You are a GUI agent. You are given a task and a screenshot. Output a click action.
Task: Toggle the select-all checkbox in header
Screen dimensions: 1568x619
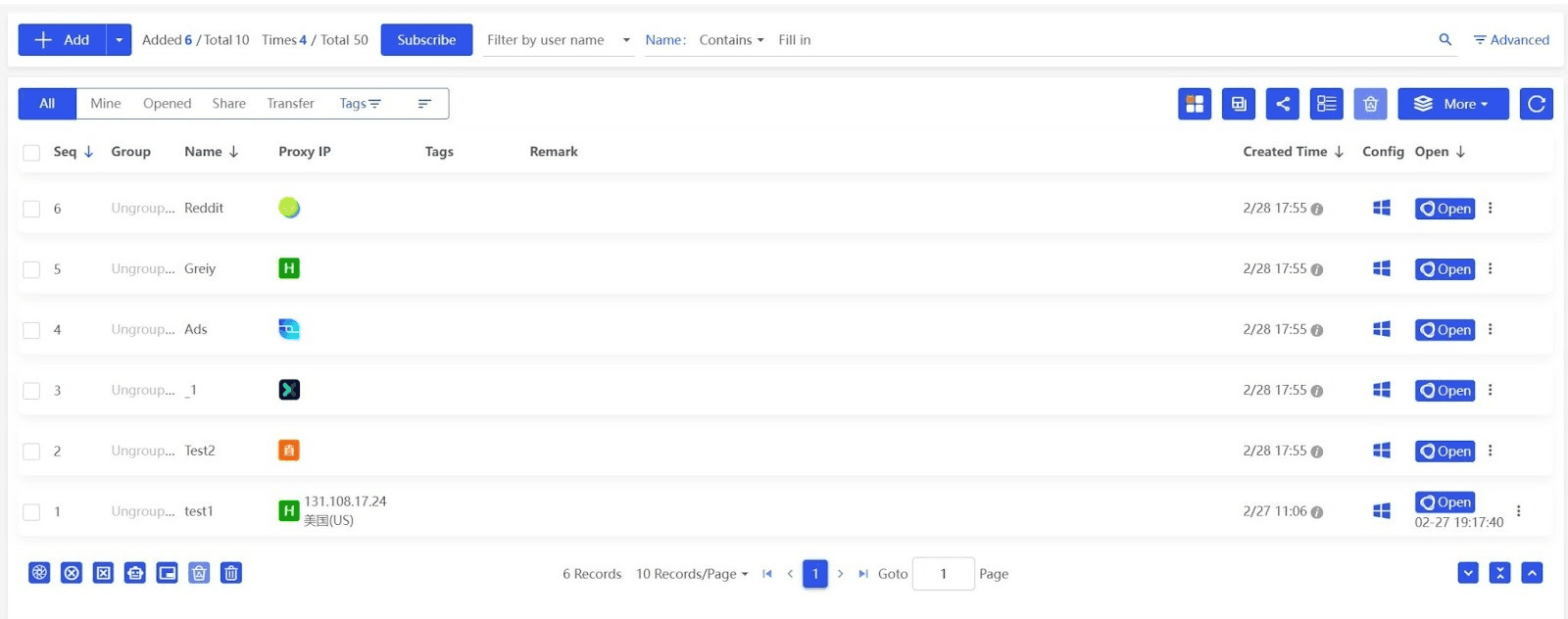coord(31,153)
